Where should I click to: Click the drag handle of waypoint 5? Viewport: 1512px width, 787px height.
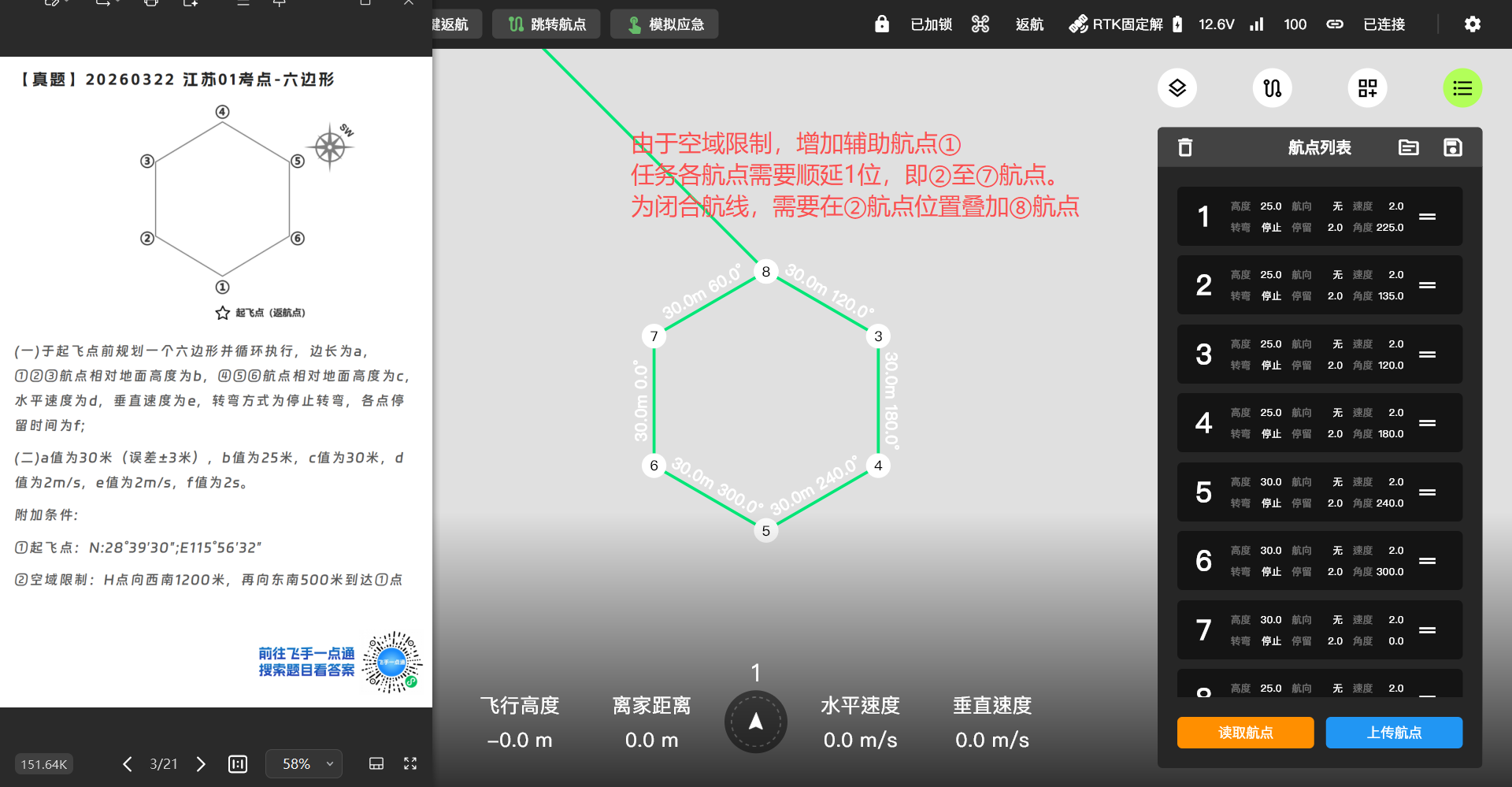point(1427,492)
